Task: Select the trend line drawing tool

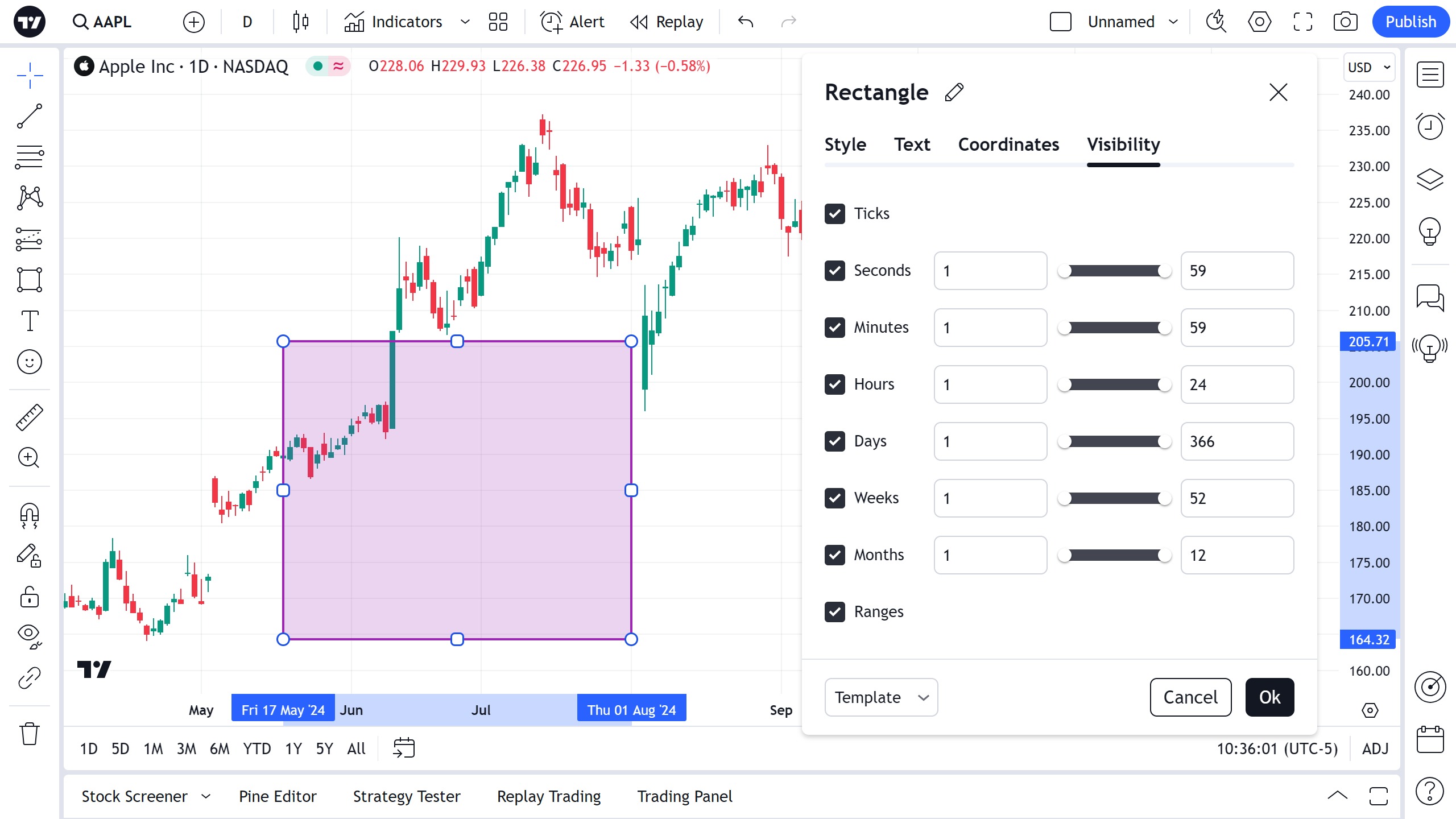Action: pyautogui.click(x=30, y=116)
